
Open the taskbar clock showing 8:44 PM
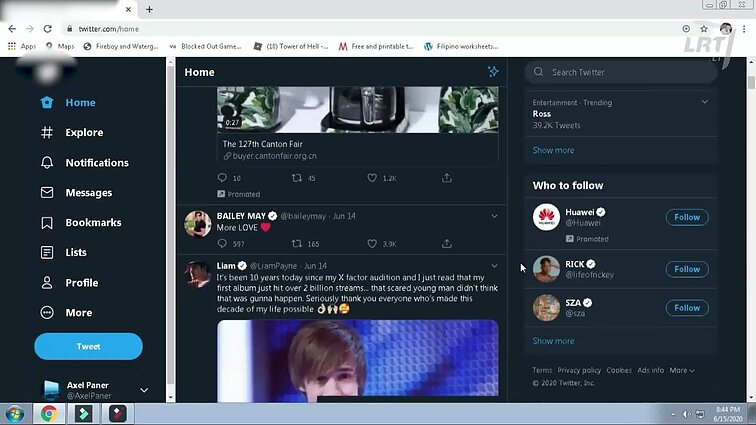pyautogui.click(x=728, y=414)
